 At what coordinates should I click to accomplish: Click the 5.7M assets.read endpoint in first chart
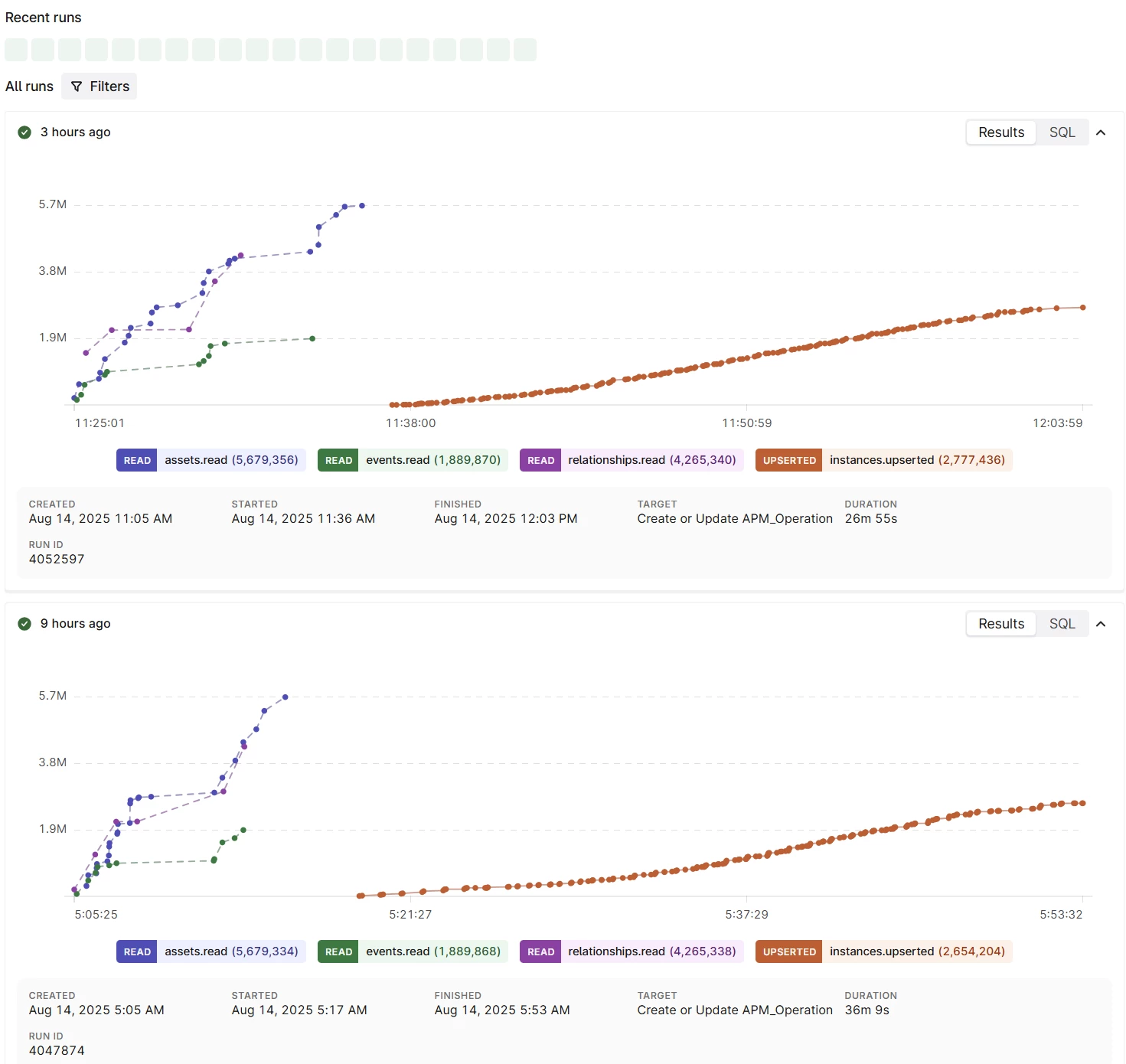point(362,206)
